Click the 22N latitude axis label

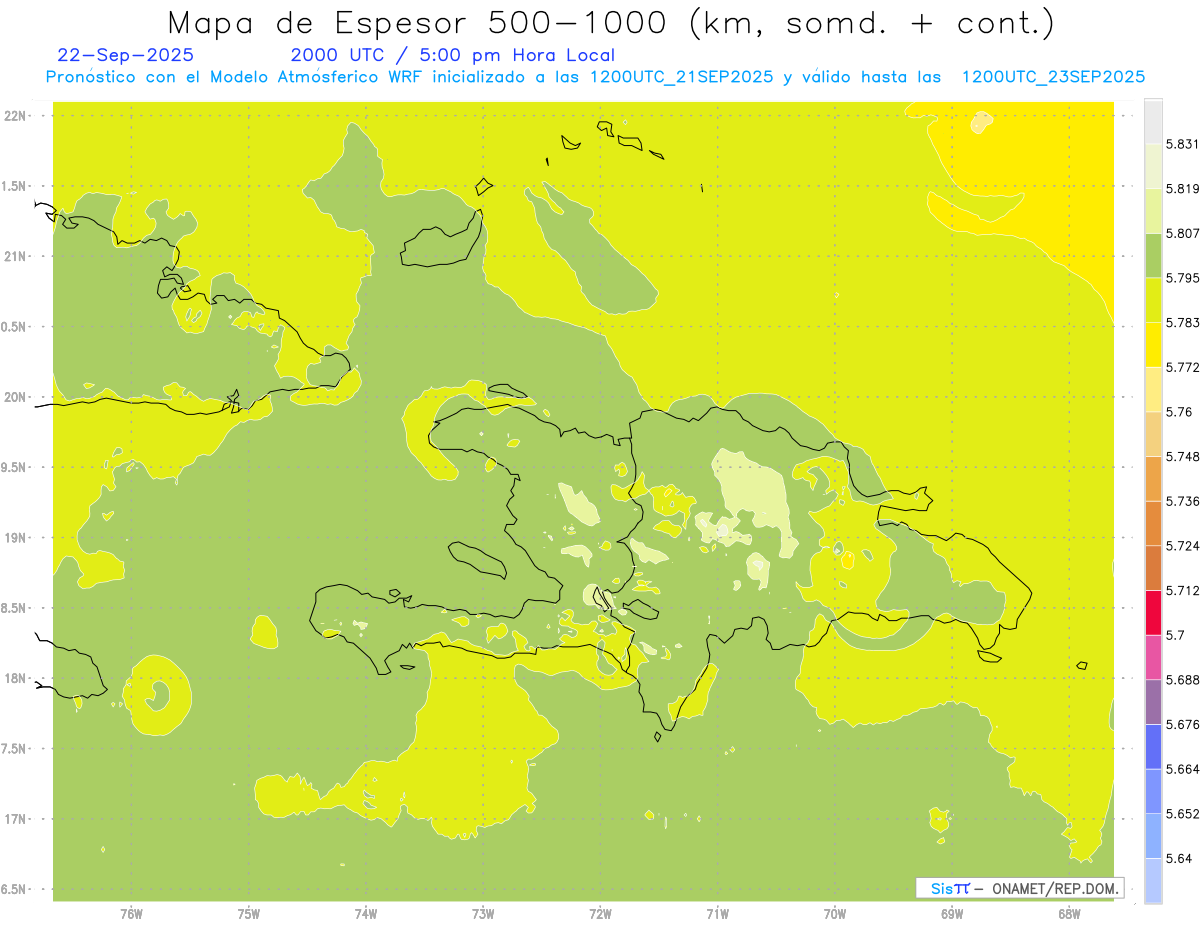pyautogui.click(x=16, y=116)
